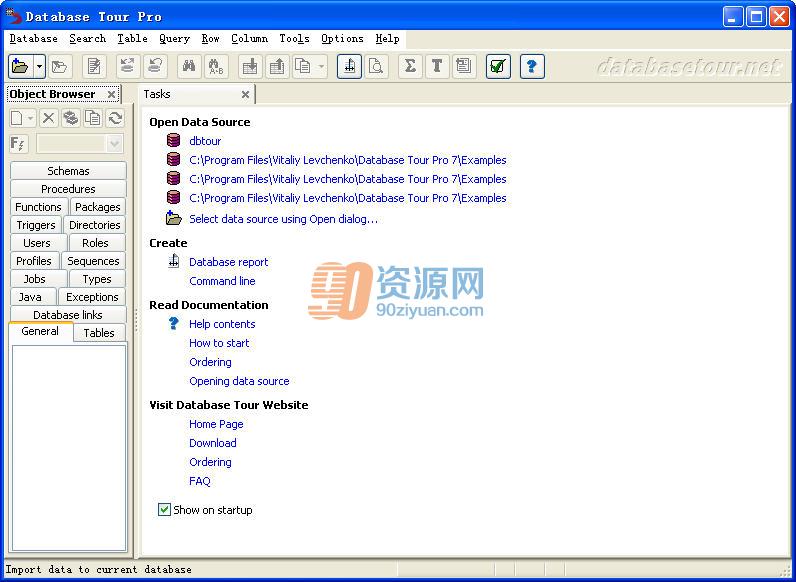Select the Sequences tab
This screenshot has height=582, width=796.
(x=93, y=261)
